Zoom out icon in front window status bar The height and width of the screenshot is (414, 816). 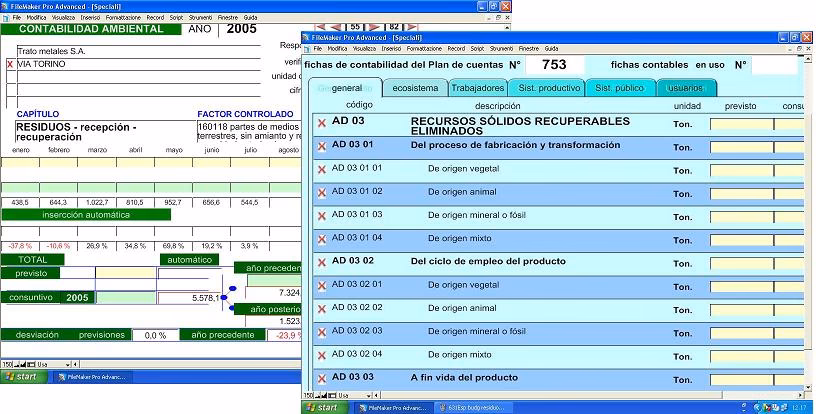pos(318,395)
